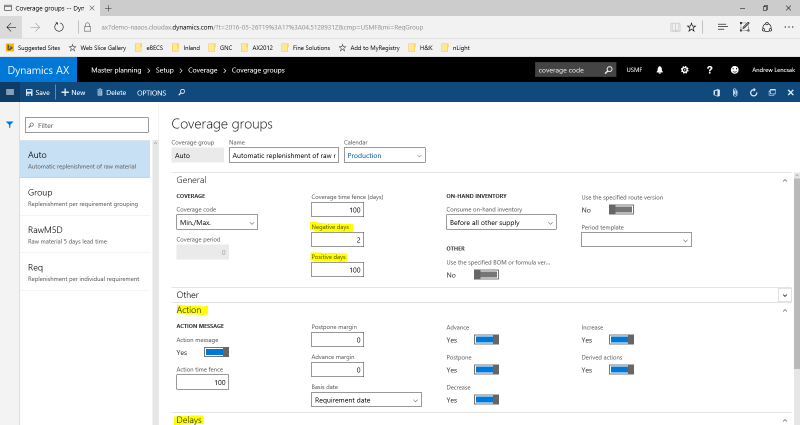
Task: Open the attachments paperclip icon
Action: coord(735,92)
